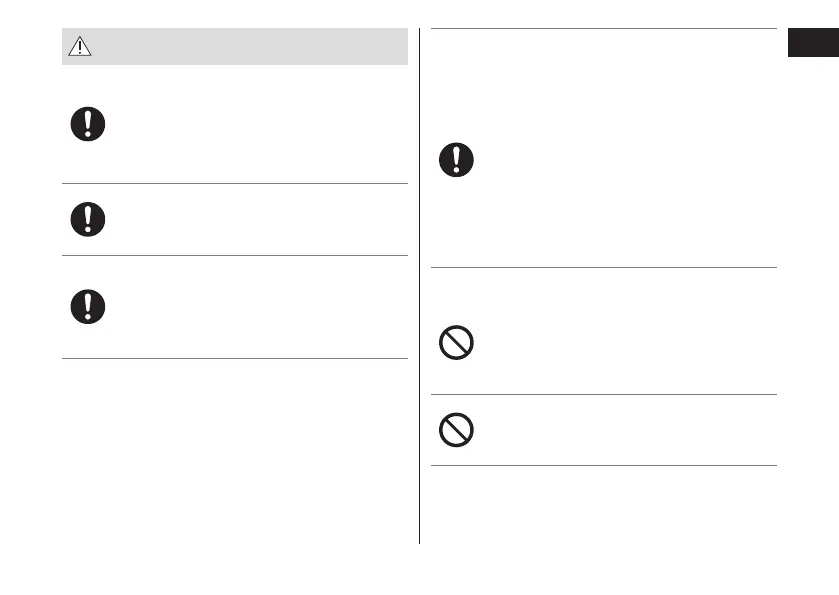
Task: Click the line above the upper prohibition icon
Action: click(604, 267)
